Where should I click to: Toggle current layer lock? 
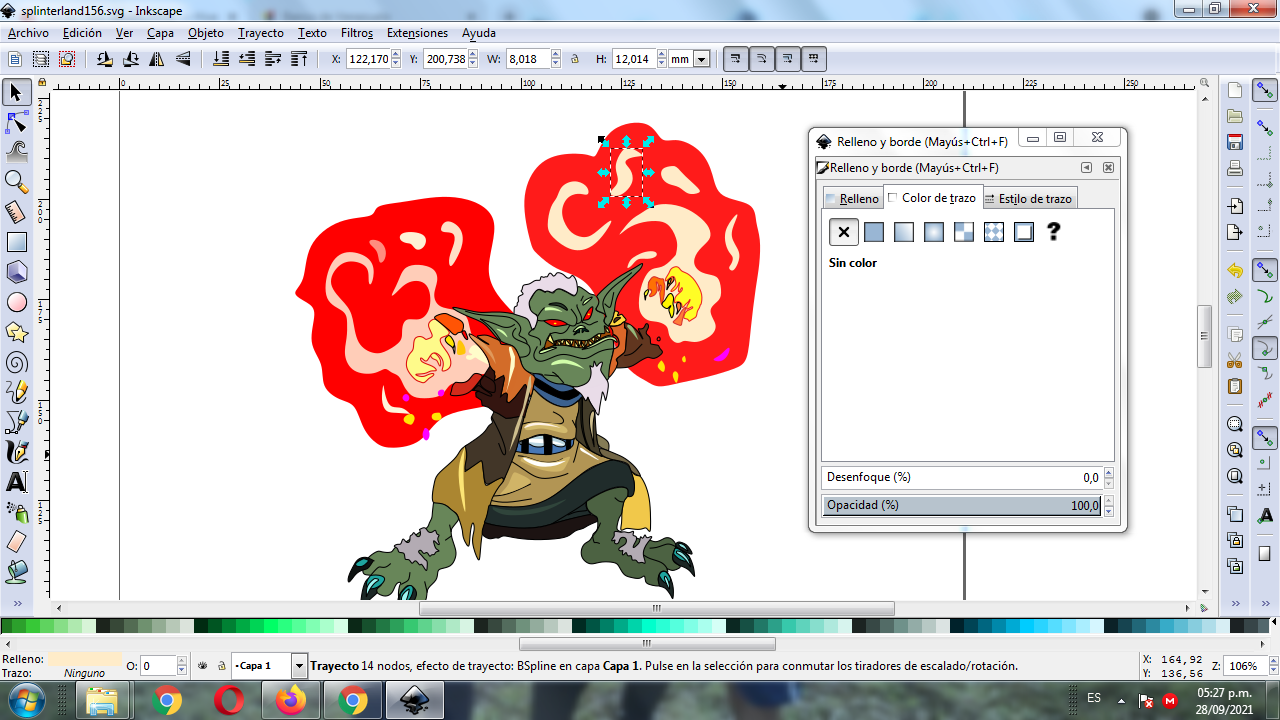(220, 665)
